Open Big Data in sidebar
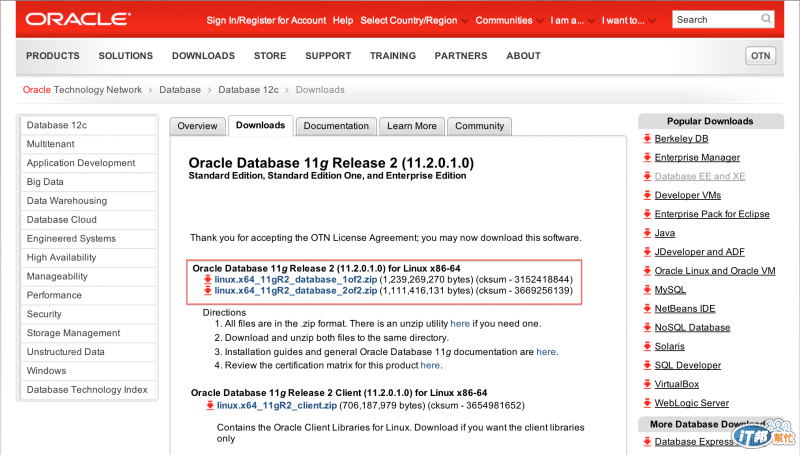Screen dimensions: 800x455 click(x=88, y=182)
